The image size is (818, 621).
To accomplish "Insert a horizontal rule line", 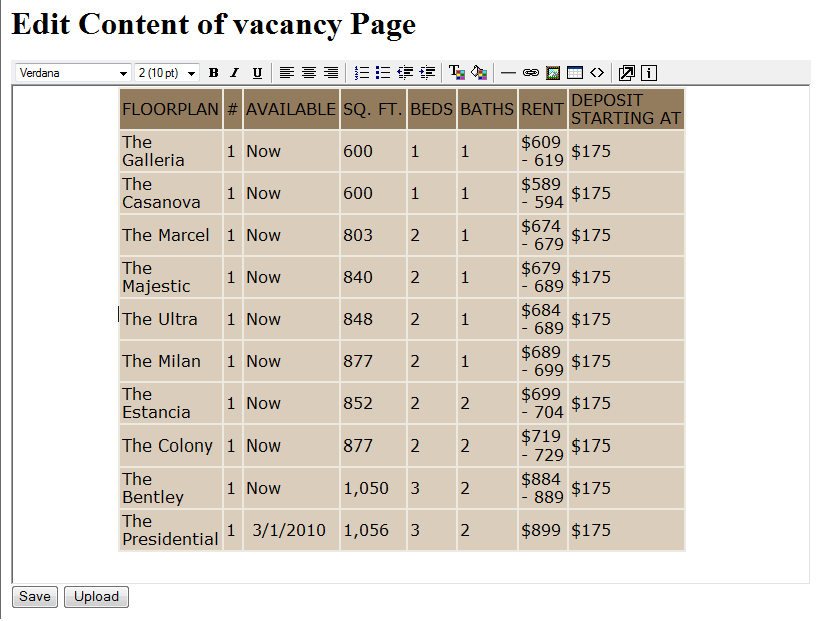I will click(x=508, y=73).
